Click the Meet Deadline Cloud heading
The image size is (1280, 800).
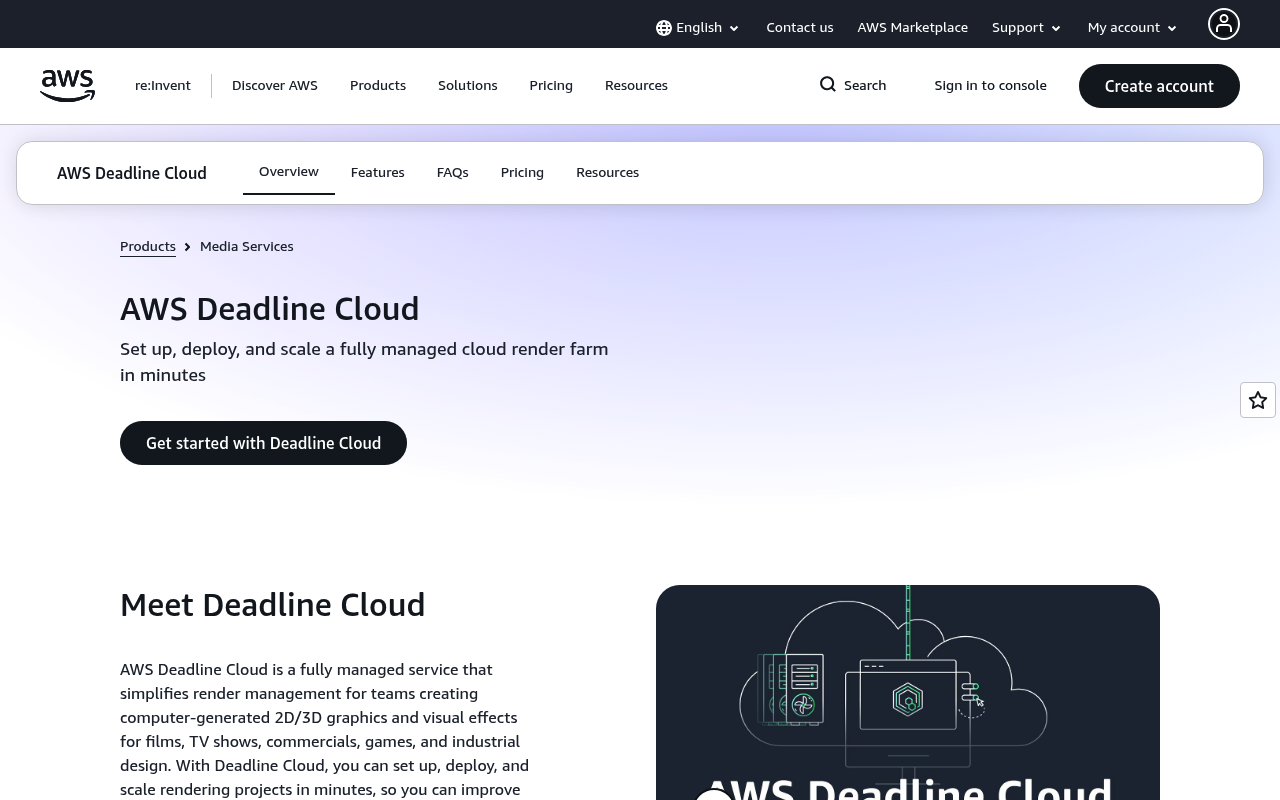[x=273, y=605]
